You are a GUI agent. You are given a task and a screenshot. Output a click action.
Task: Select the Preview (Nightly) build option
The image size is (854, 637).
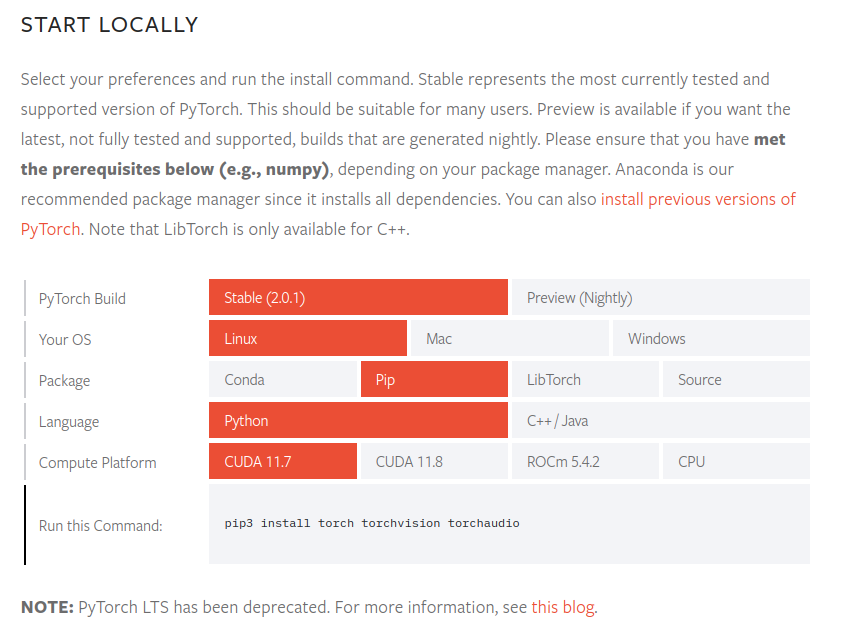pos(660,298)
